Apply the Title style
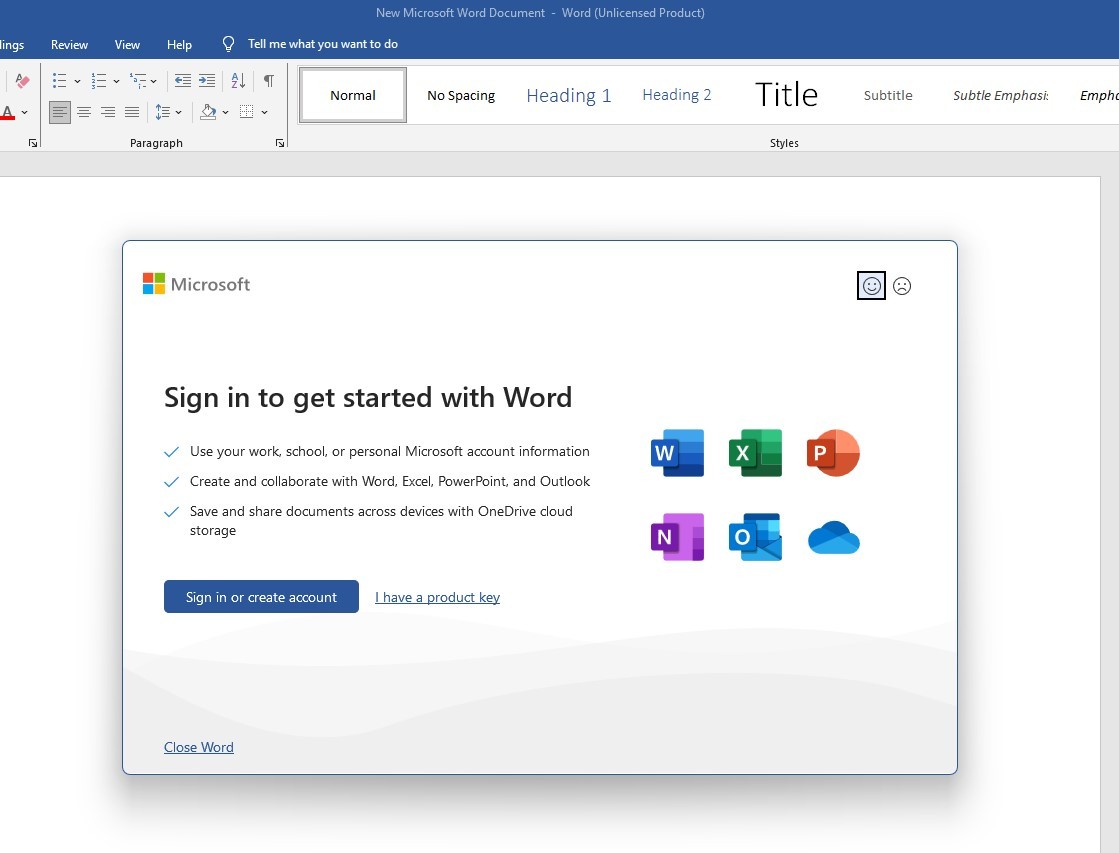The width and height of the screenshot is (1119, 853). pyautogui.click(x=786, y=95)
